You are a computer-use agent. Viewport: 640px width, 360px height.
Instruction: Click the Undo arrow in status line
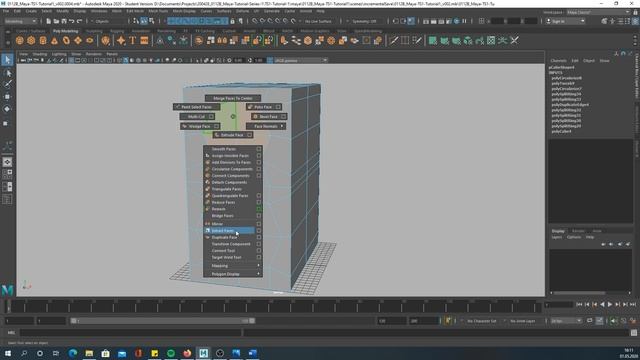click(x=72, y=21)
